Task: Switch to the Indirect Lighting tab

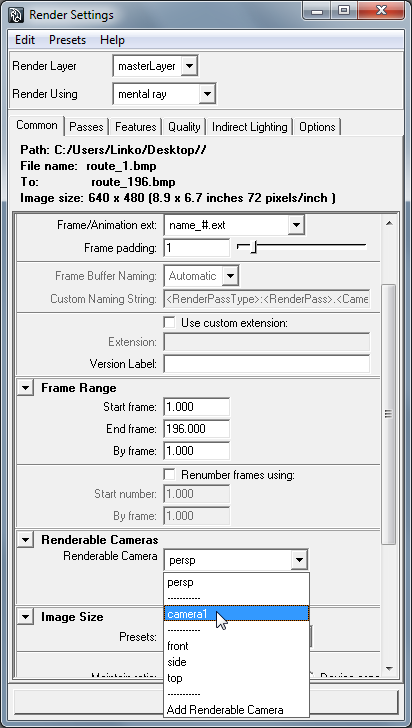Action: click(249, 127)
